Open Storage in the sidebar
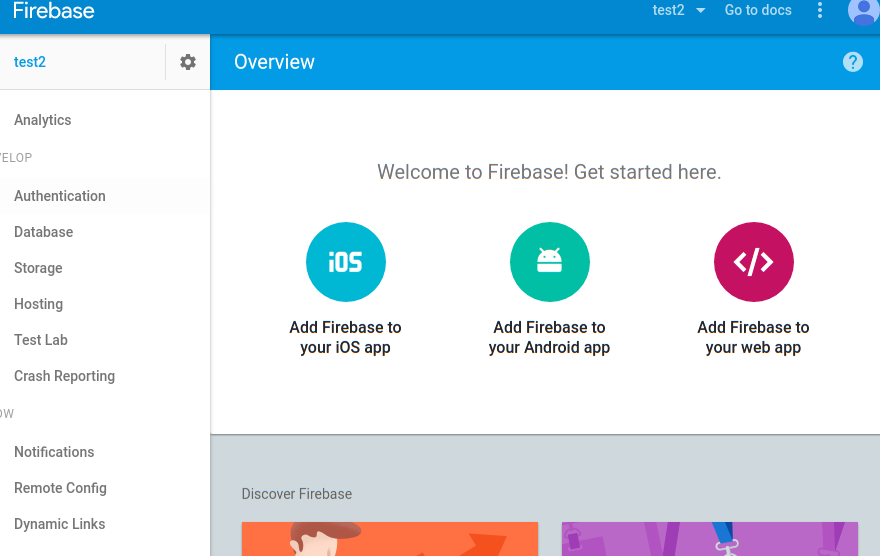 (38, 268)
